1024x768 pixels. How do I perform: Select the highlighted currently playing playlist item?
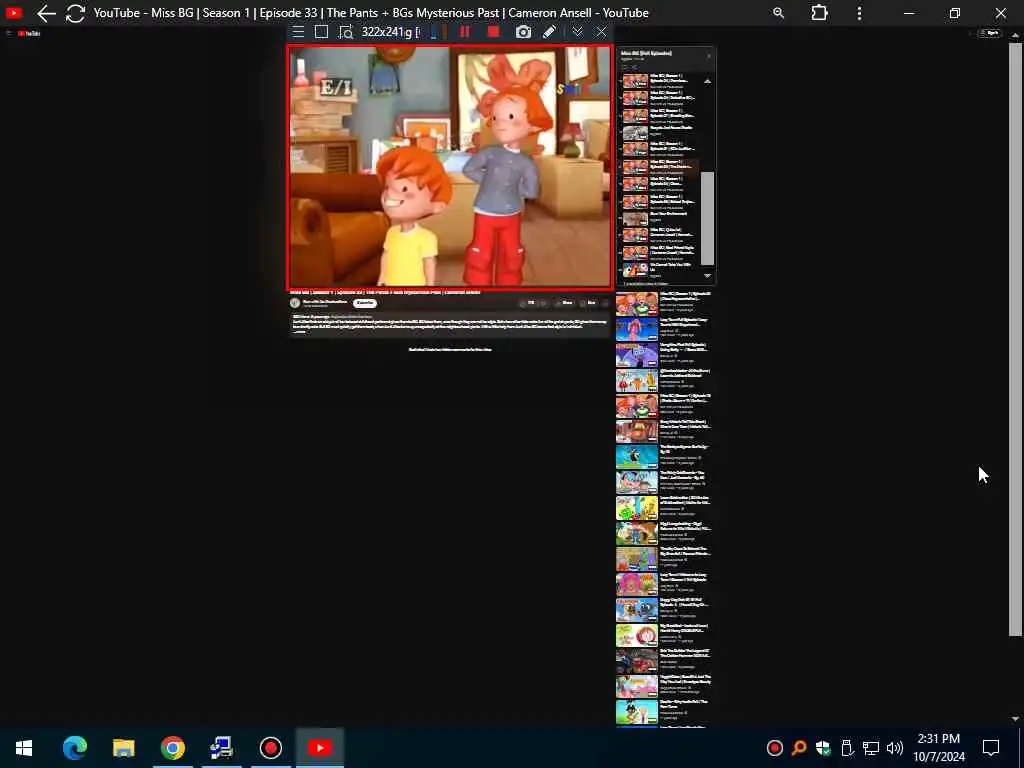coord(660,167)
